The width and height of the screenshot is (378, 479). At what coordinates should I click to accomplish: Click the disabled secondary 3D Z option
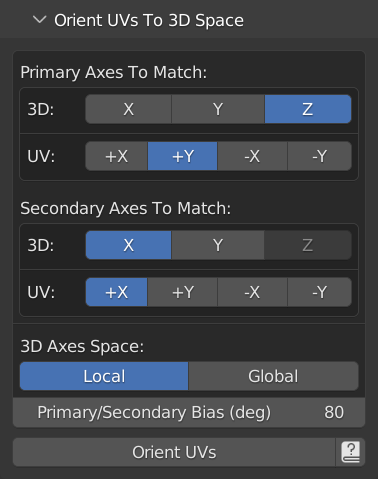click(x=308, y=245)
